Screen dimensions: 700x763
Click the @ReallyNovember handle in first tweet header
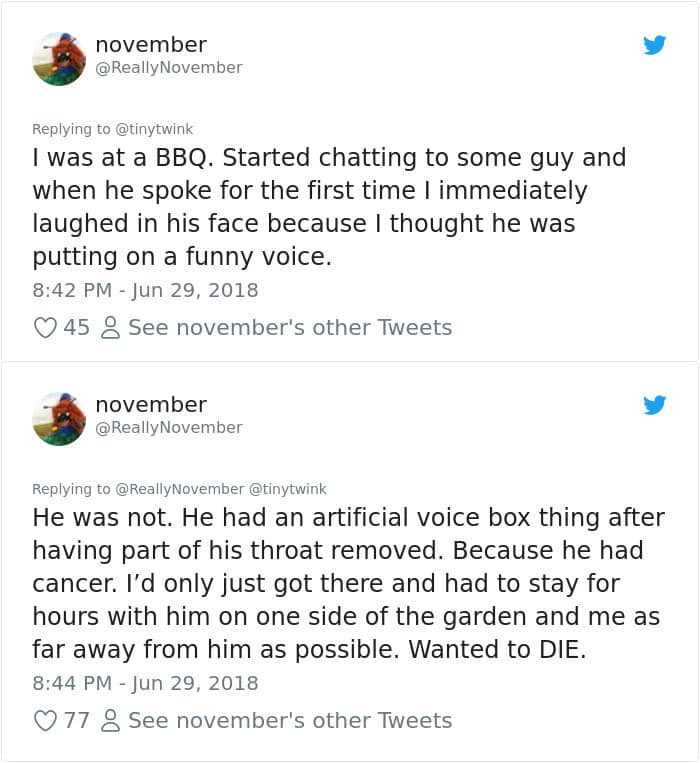[168, 68]
